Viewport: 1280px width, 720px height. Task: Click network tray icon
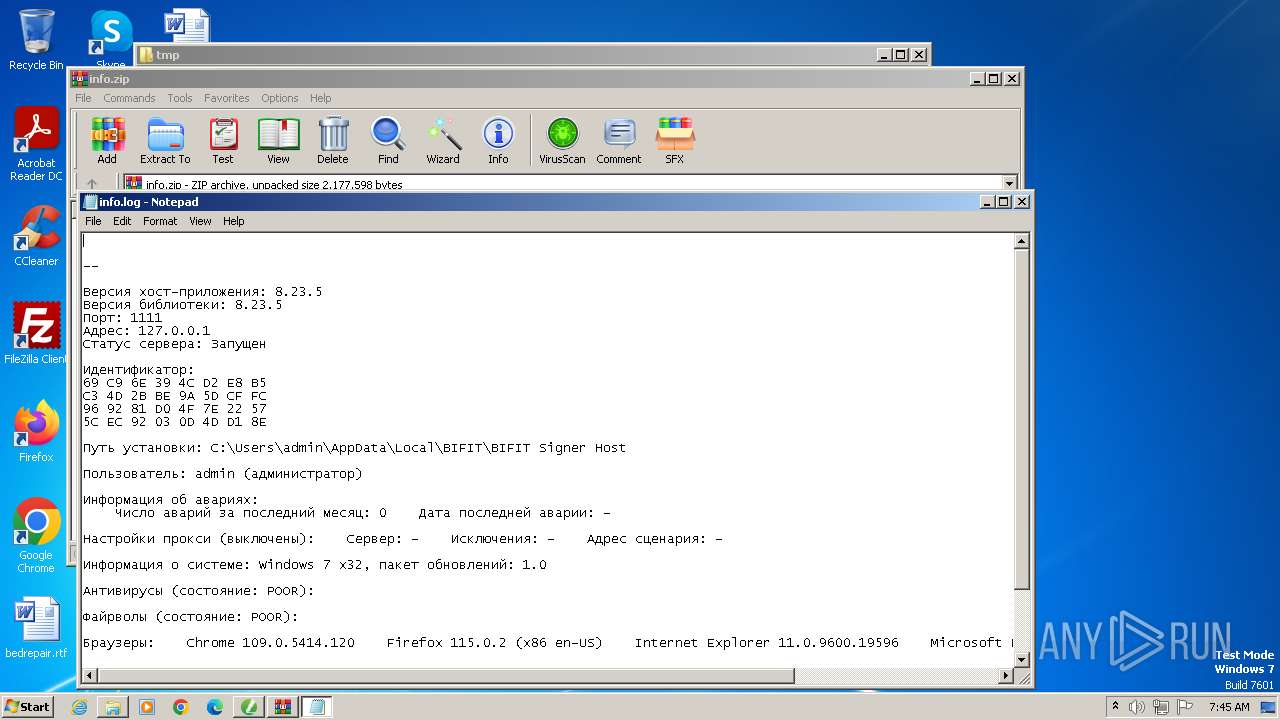1161,707
